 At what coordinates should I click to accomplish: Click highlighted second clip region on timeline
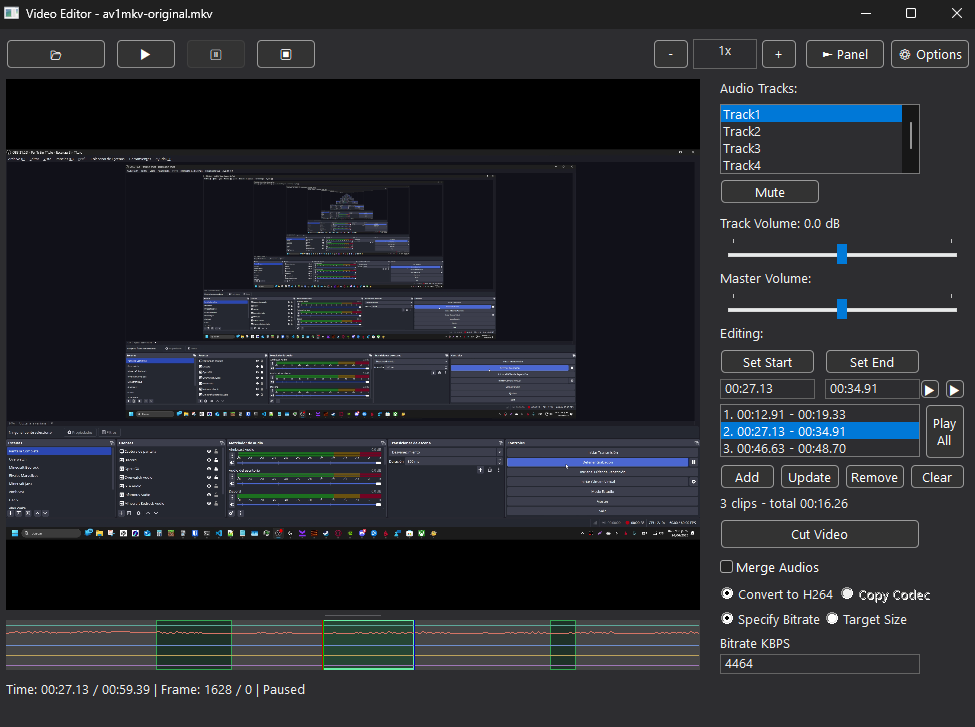pos(368,645)
